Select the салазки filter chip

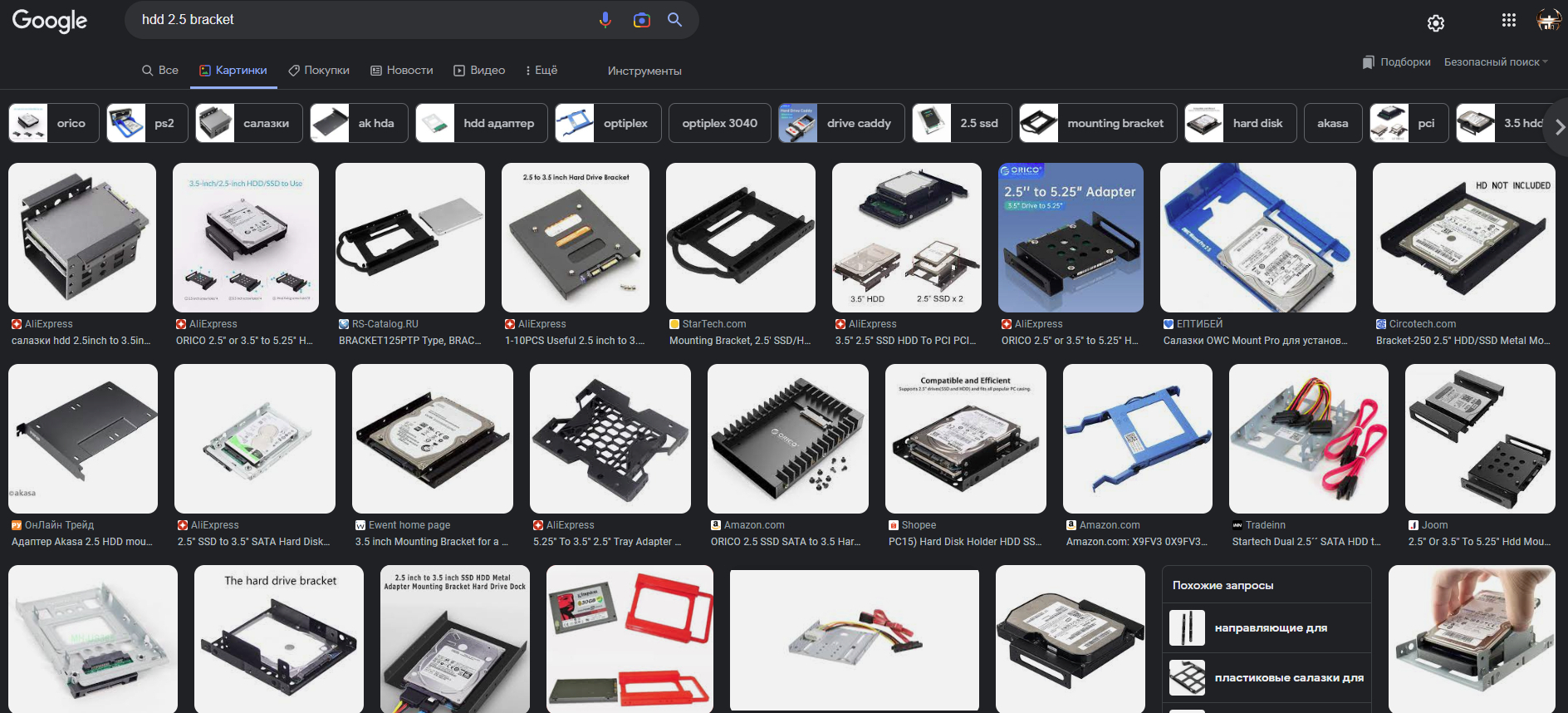pos(249,123)
